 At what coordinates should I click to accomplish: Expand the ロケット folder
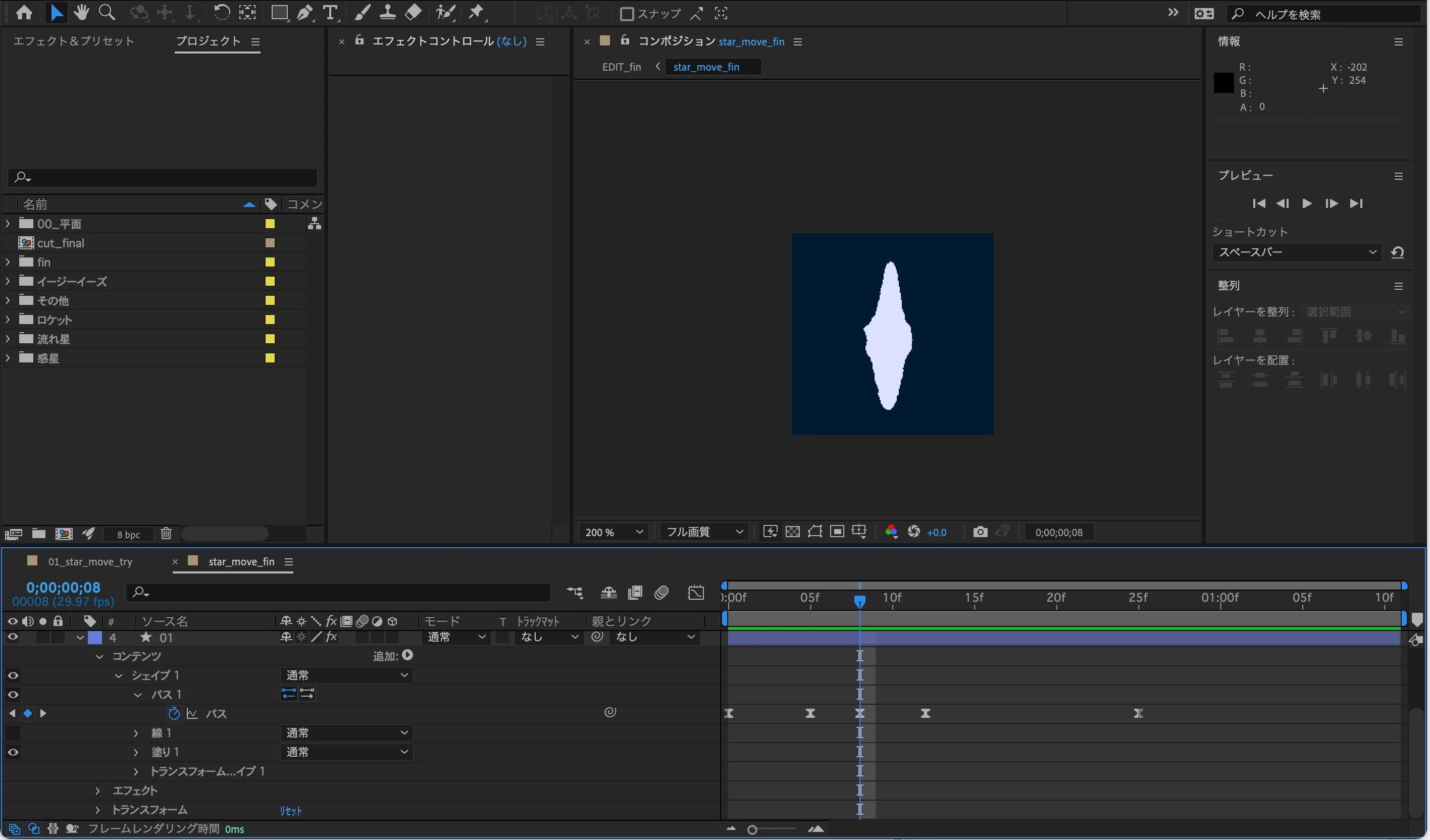click(x=8, y=320)
